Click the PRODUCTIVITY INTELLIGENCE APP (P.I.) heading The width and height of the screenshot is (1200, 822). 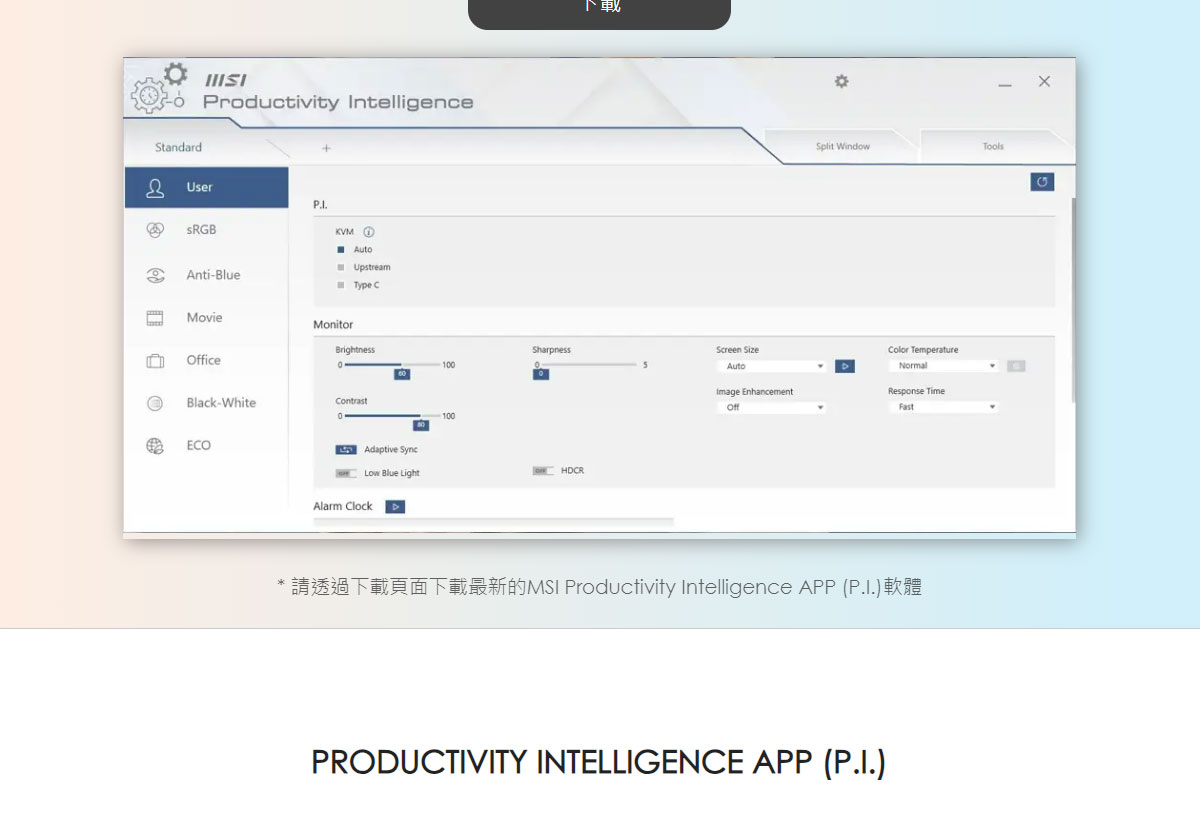[598, 762]
